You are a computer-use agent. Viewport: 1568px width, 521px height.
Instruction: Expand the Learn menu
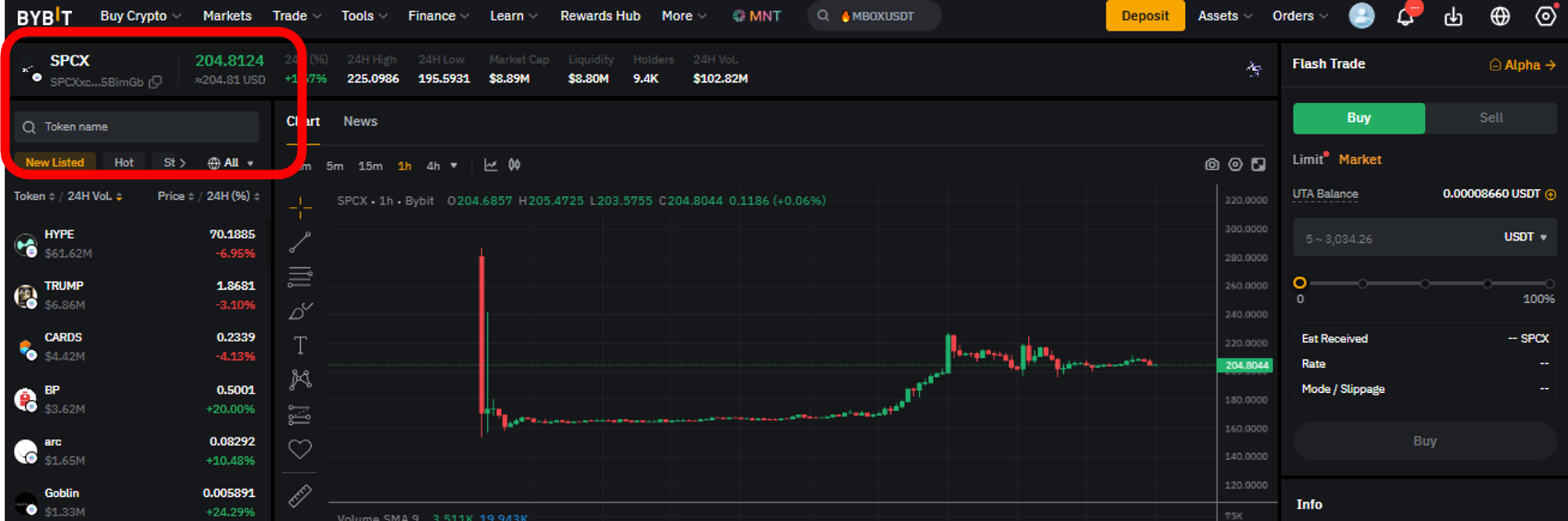514,16
